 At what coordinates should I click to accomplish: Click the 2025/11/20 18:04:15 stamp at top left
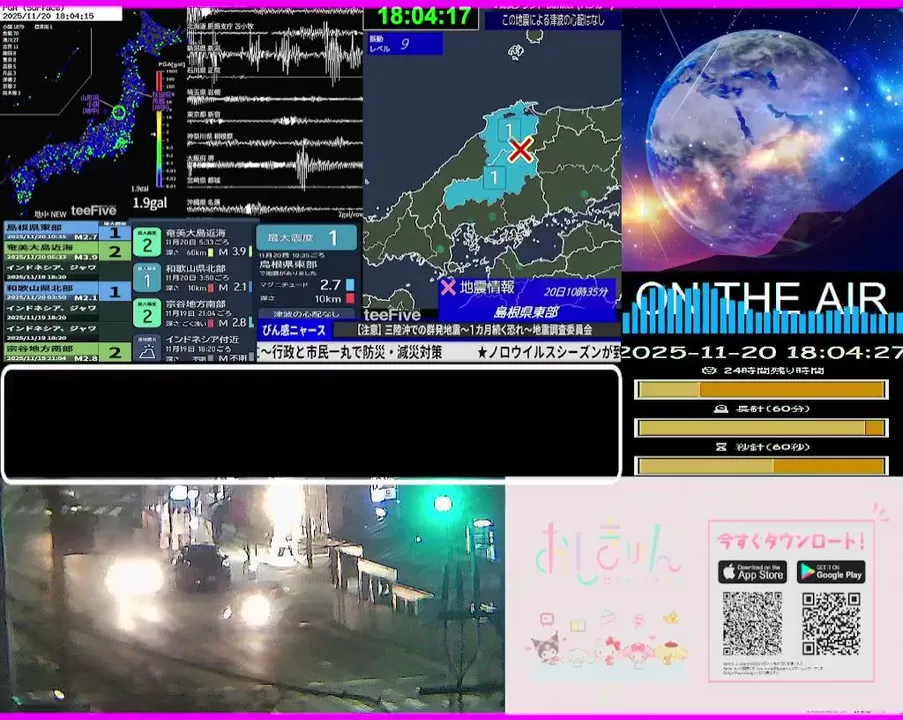click(x=48, y=16)
